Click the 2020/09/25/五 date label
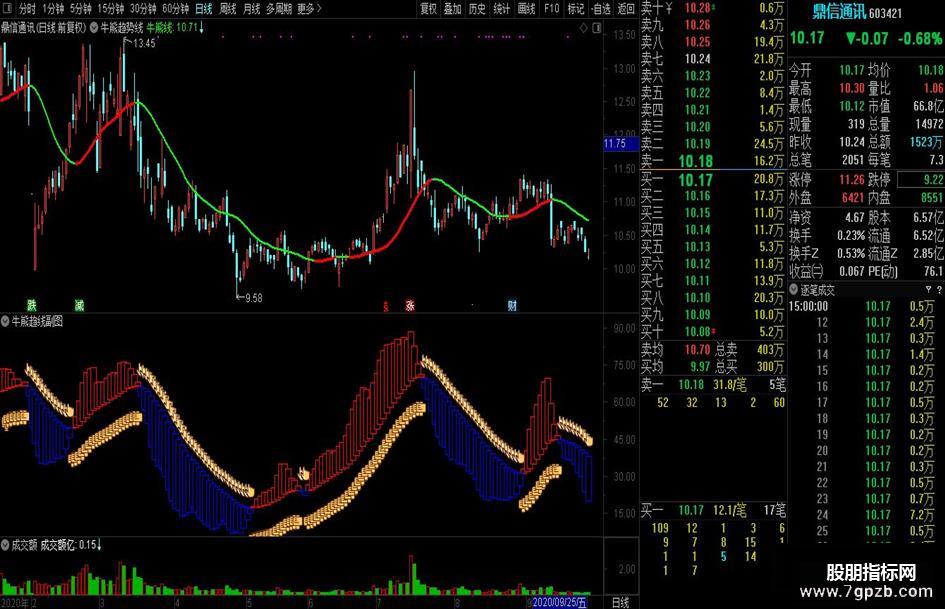 pos(559,602)
